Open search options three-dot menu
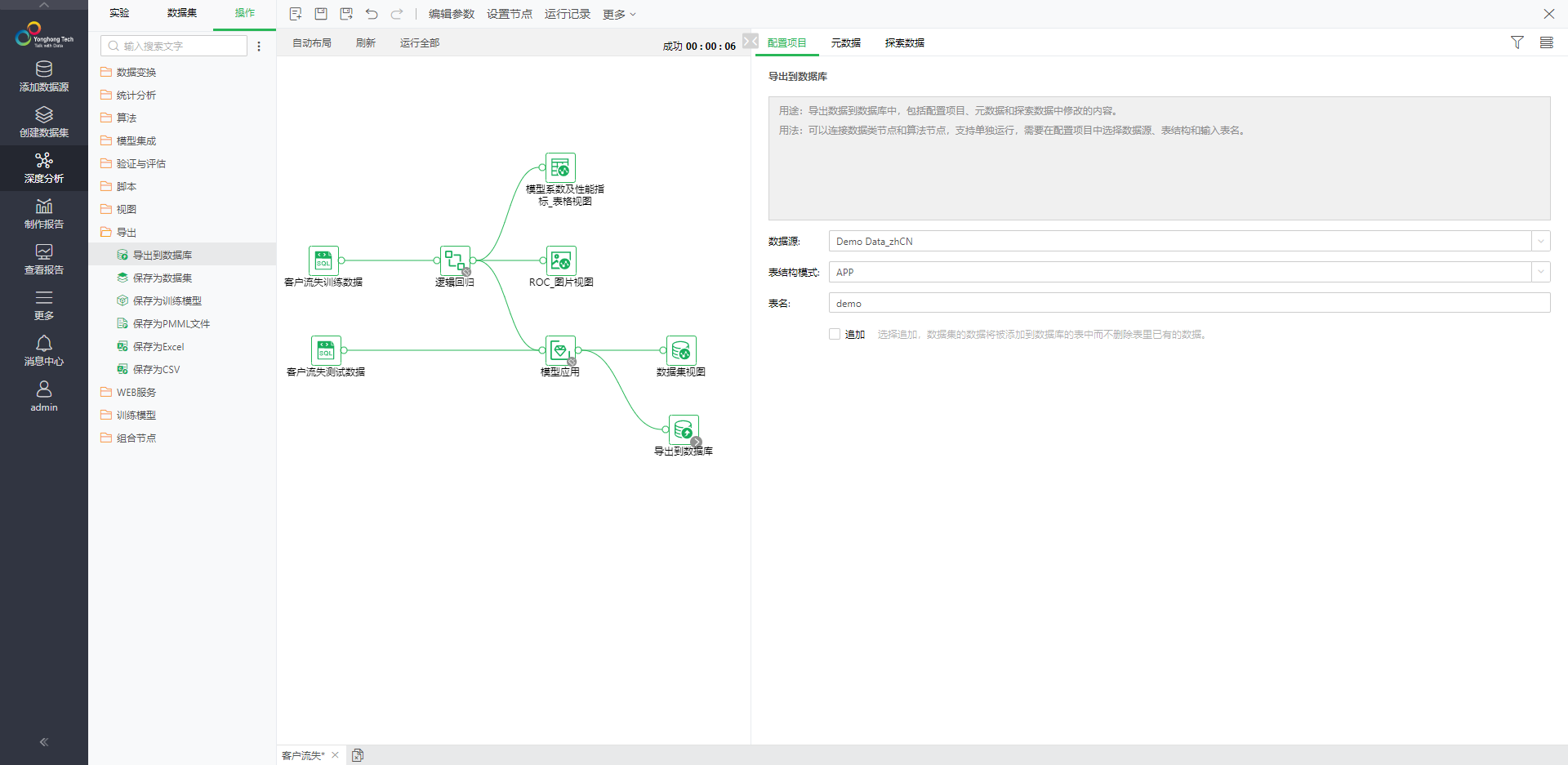Viewport: 1568px width, 765px height. click(259, 47)
